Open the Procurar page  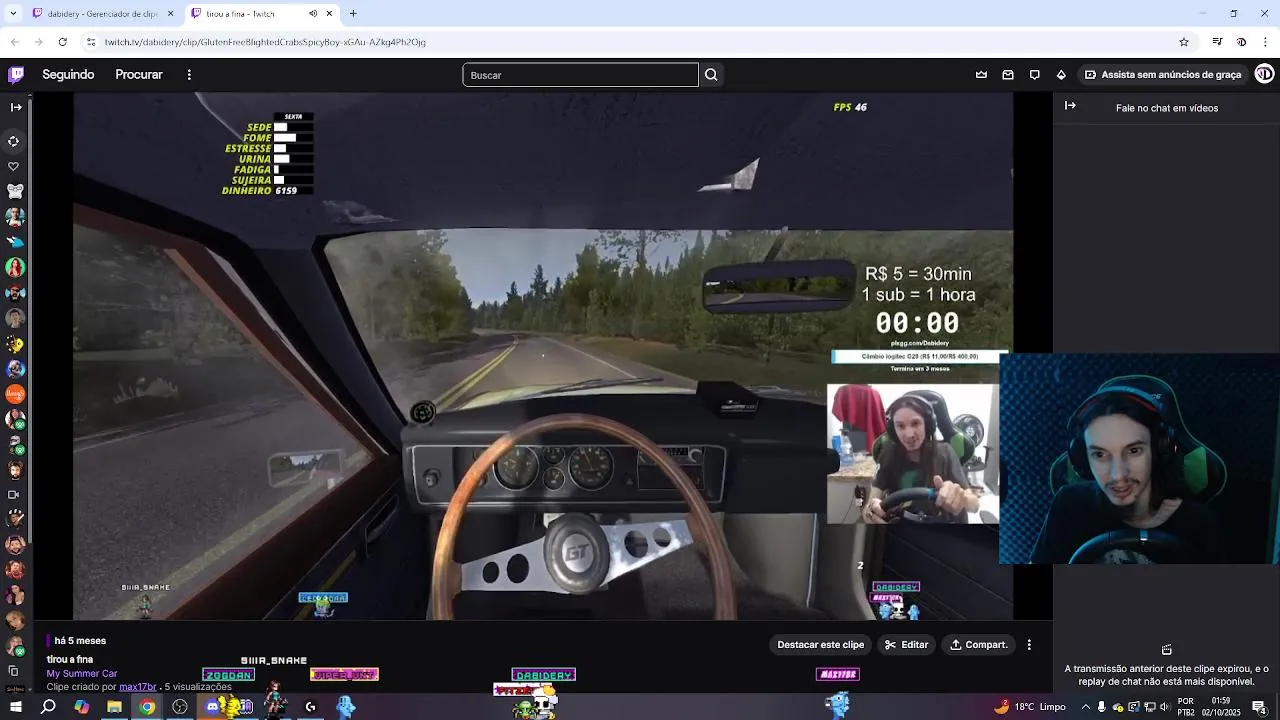pos(139,74)
